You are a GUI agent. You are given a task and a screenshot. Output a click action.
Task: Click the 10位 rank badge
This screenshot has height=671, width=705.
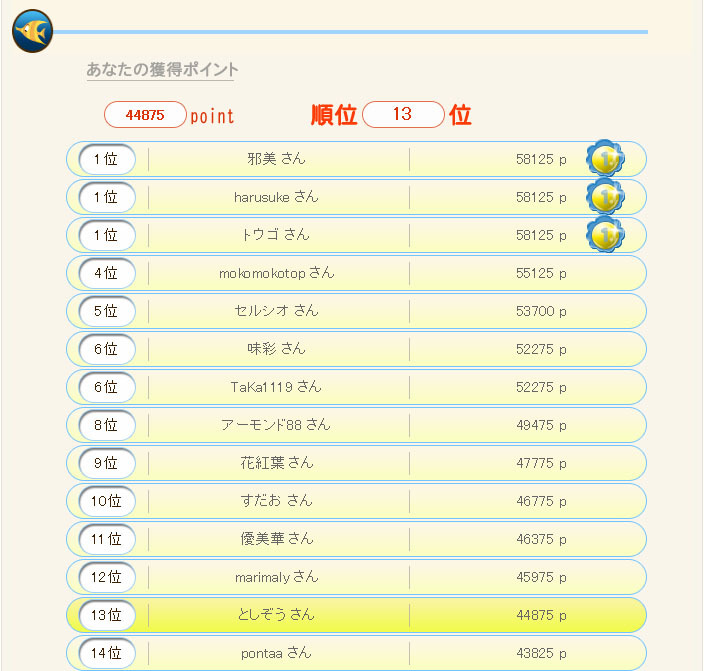(106, 501)
